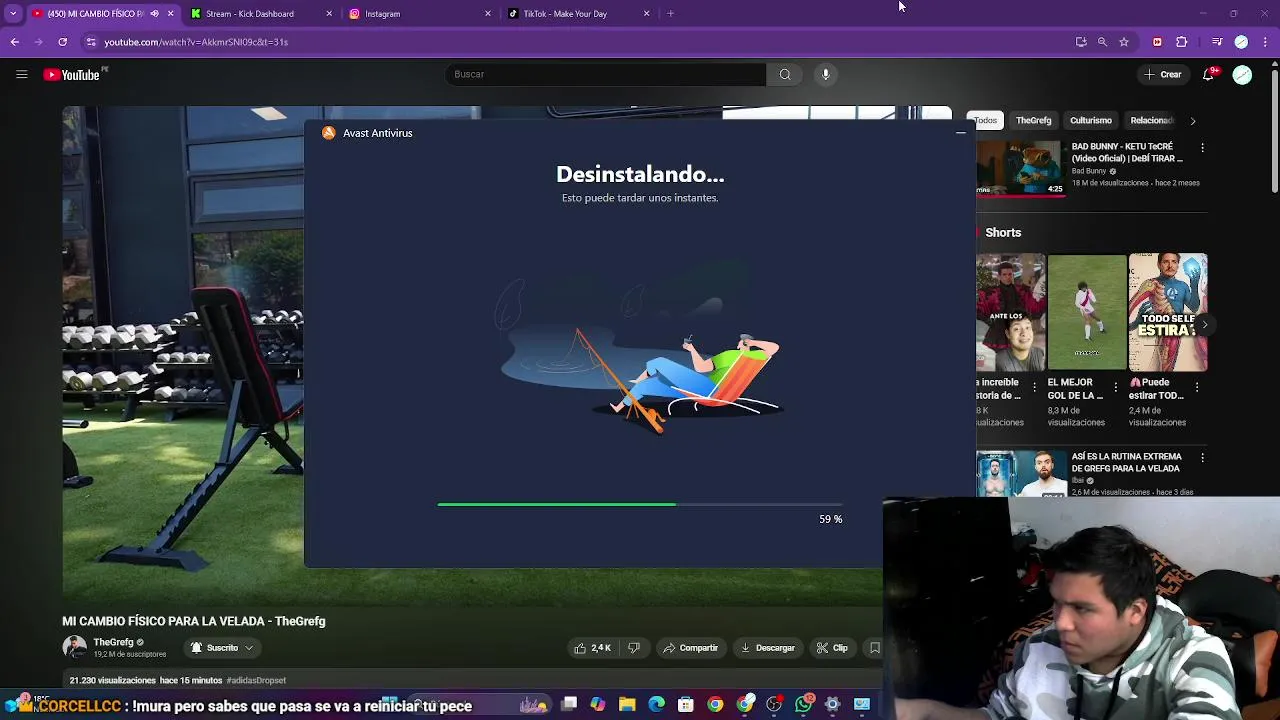Image resolution: width=1280 pixels, height=720 pixels.
Task: Mute the YouTube tab via speaker icon
Action: [x=154, y=14]
